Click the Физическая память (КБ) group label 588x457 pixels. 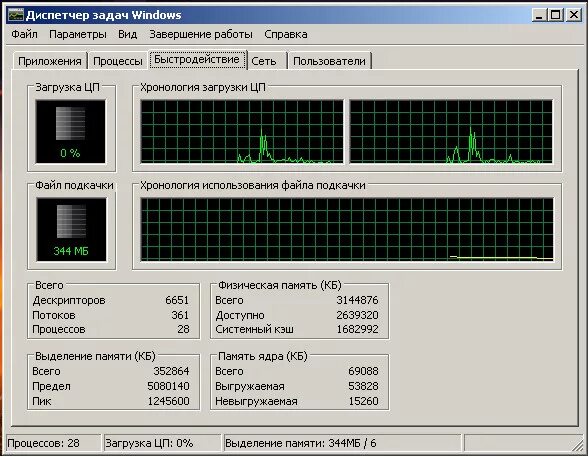[280, 285]
